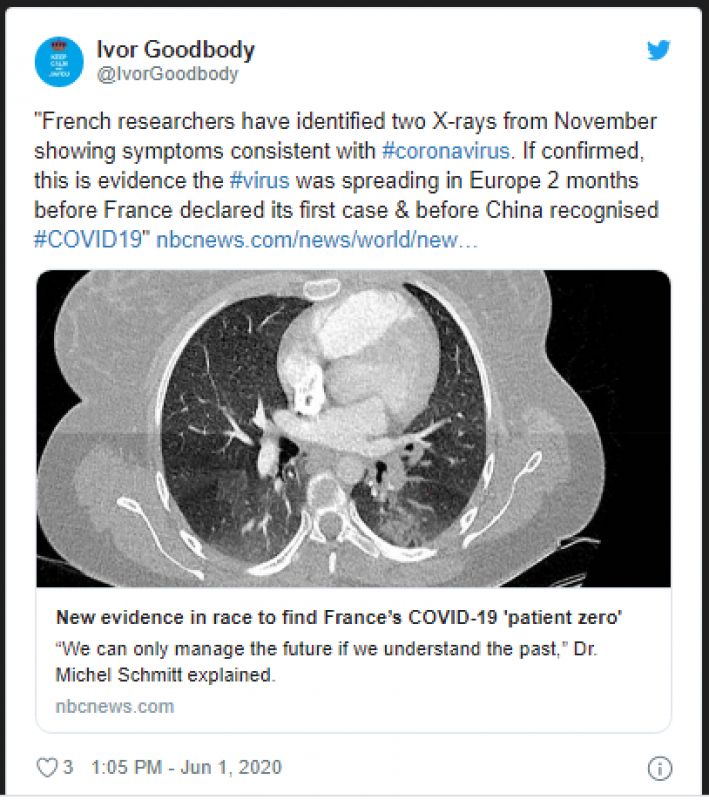Click the Twitter bird logo icon
The width and height of the screenshot is (709, 800).
658,51
